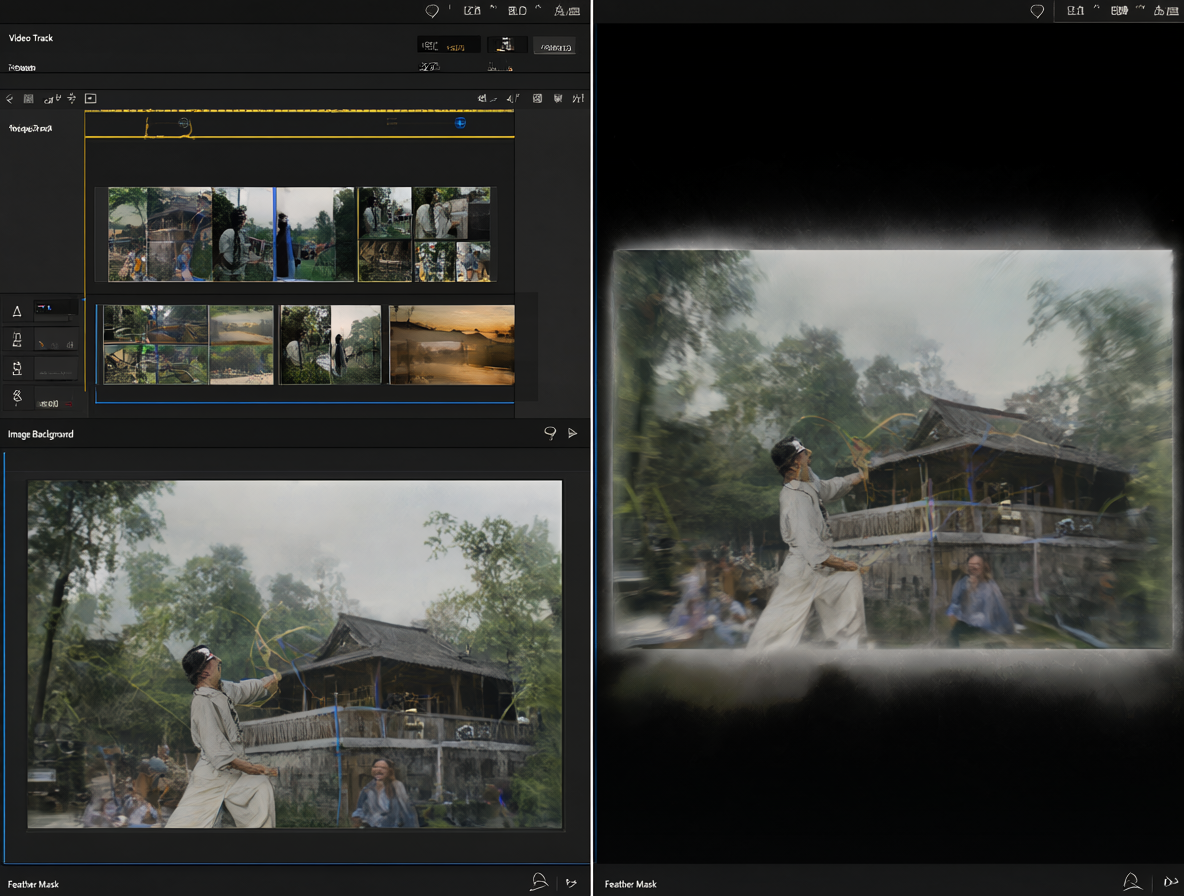Click the framed picture icon in the timeline toolbar
The height and width of the screenshot is (896, 1184).
(91, 99)
